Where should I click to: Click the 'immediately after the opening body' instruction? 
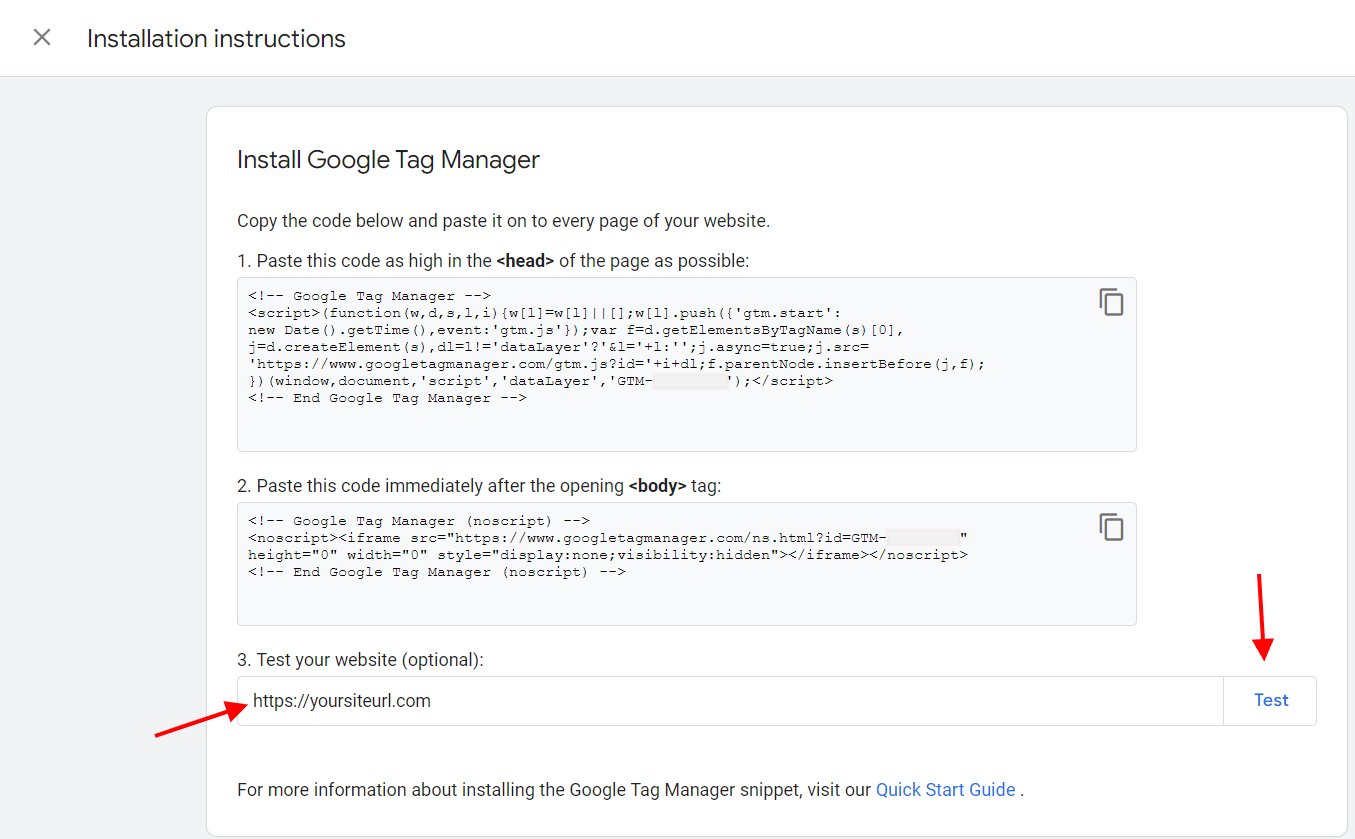(x=479, y=486)
